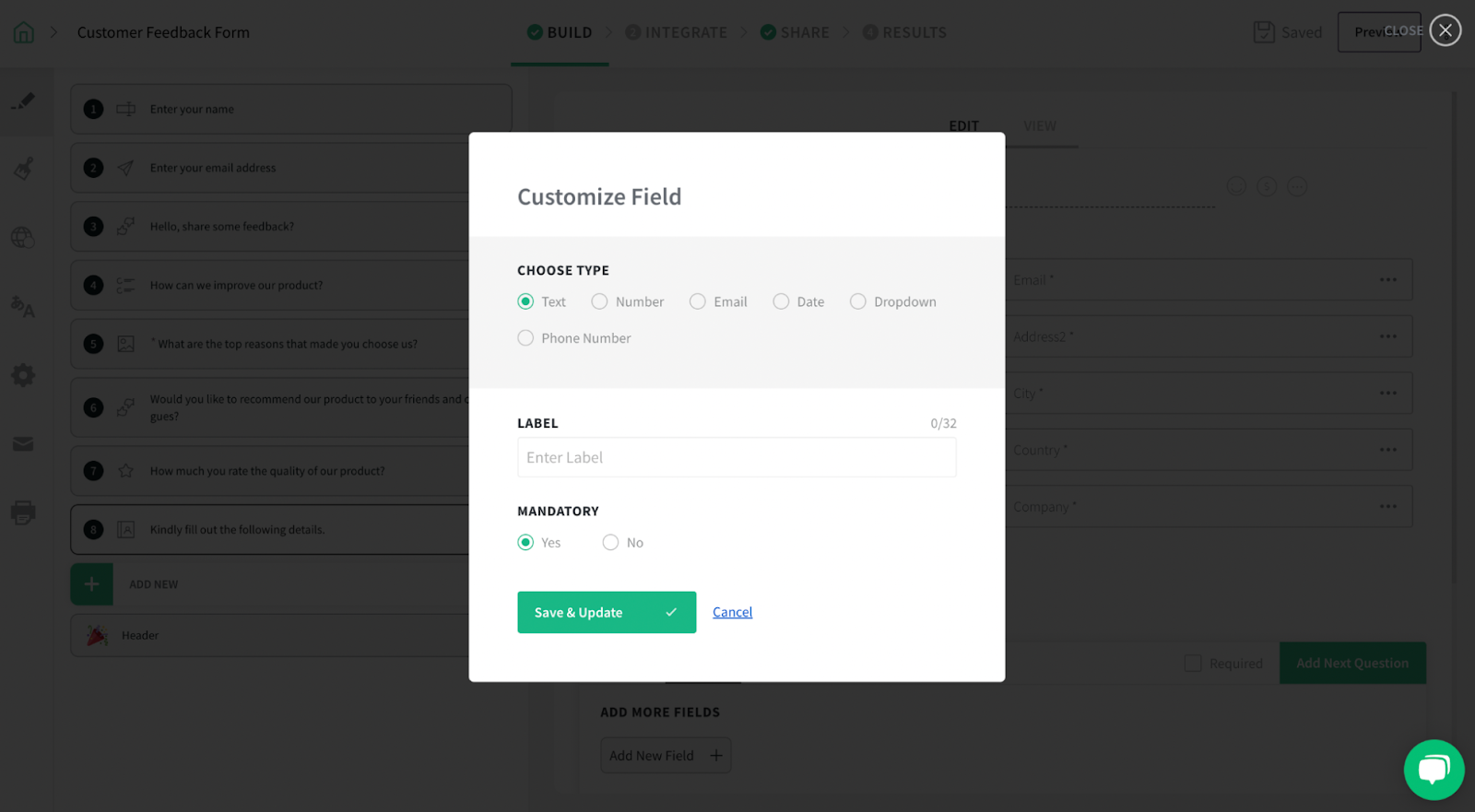Open the Company field three-dots menu
Image resolution: width=1475 pixels, height=812 pixels.
coord(1388,506)
